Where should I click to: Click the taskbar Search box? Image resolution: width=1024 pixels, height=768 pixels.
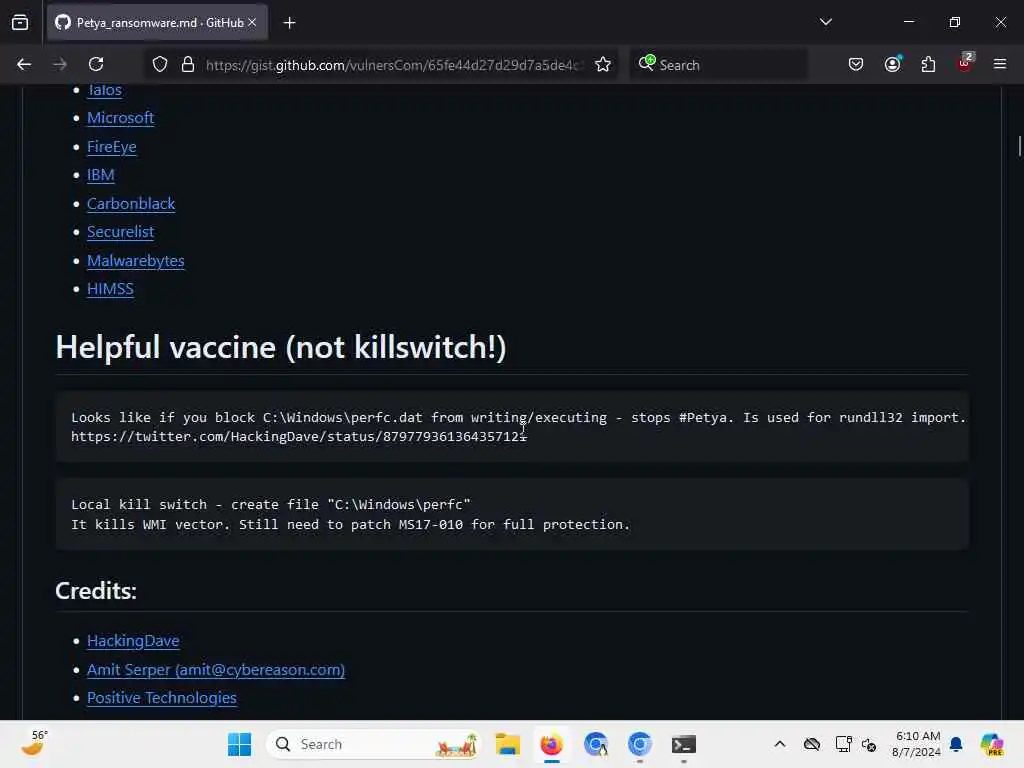[x=373, y=744]
